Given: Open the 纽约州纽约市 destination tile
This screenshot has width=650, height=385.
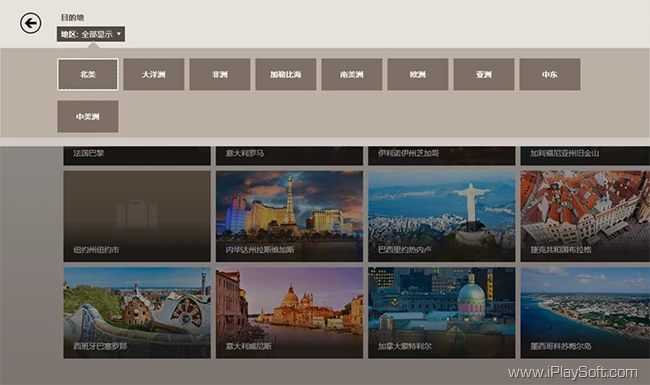Looking at the screenshot, I should [137, 216].
